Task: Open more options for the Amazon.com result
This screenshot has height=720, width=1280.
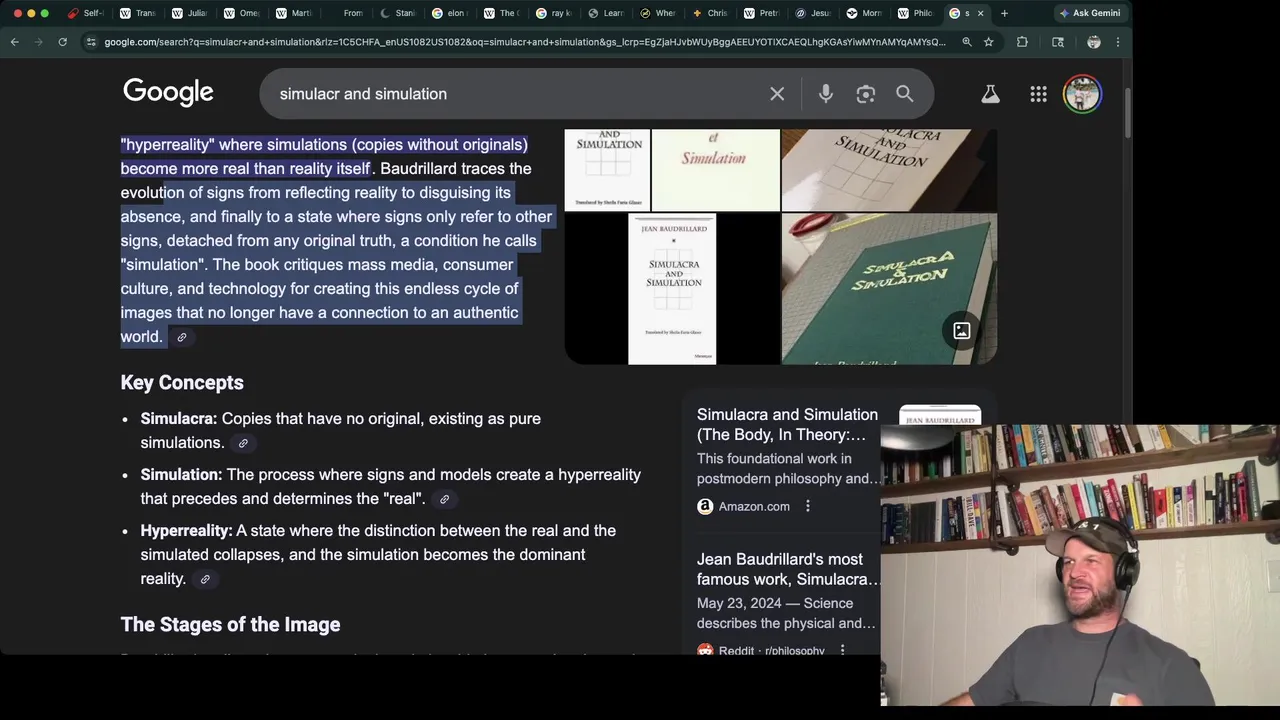Action: pos(808,506)
